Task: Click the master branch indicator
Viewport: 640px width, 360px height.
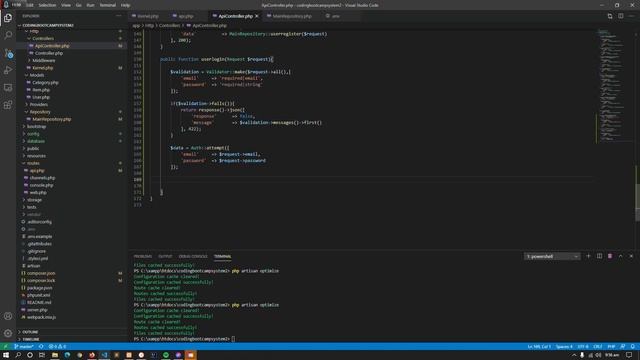Action: (x=24, y=346)
